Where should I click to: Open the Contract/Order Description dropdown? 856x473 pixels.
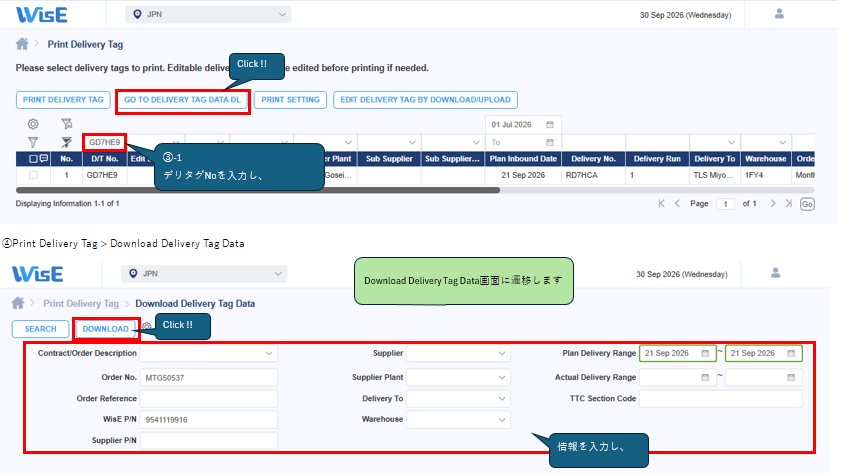click(209, 353)
